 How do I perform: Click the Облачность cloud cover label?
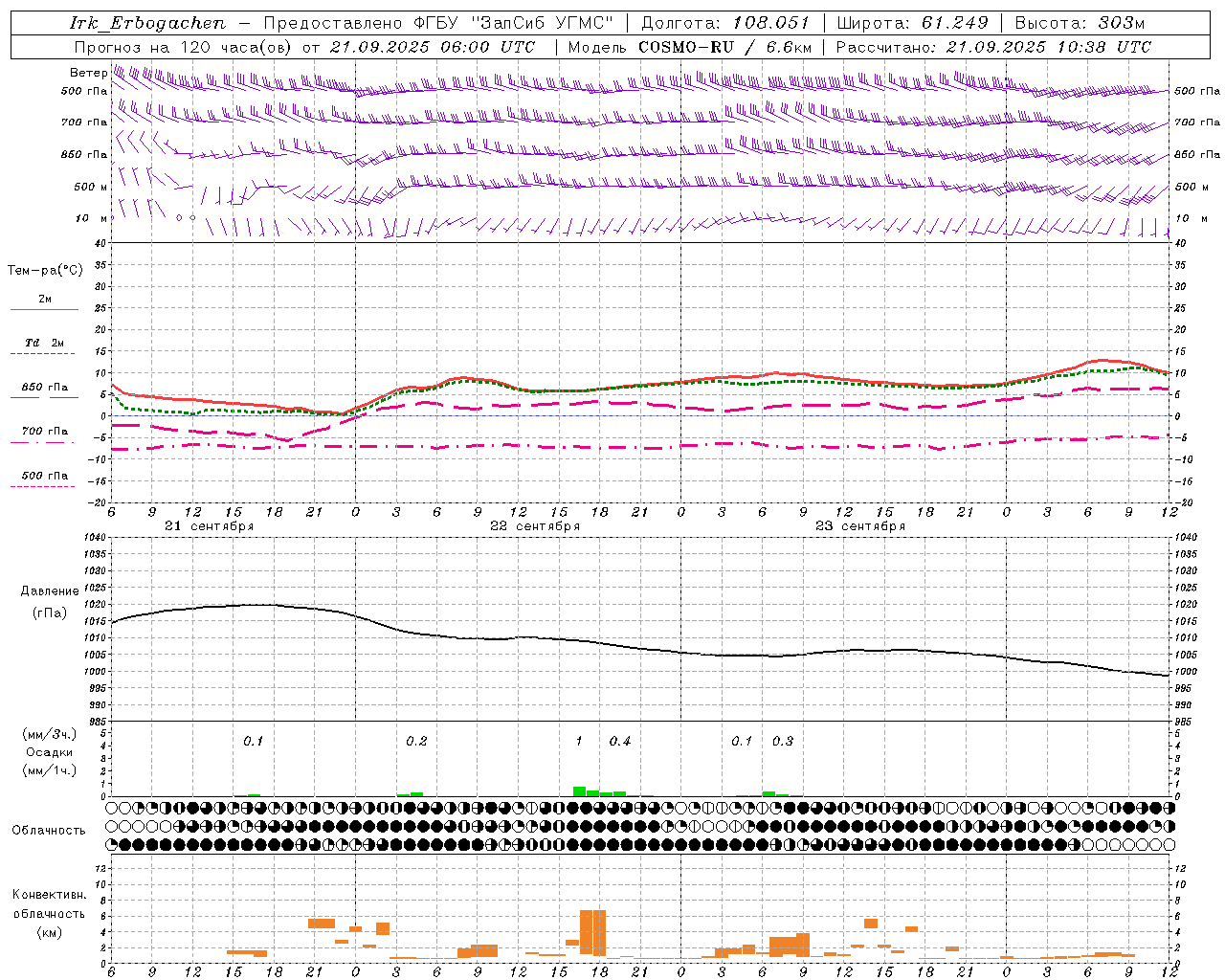pos(49,831)
